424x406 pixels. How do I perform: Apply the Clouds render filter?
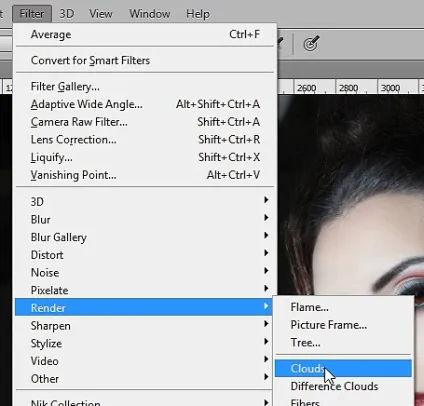coord(343,368)
